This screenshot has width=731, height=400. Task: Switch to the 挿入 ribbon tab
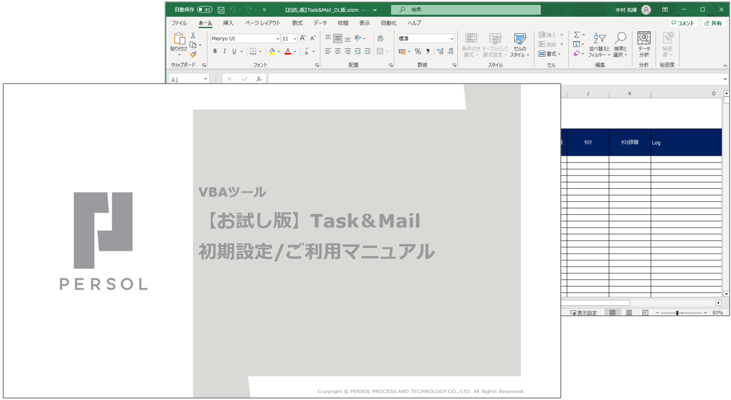[x=228, y=23]
